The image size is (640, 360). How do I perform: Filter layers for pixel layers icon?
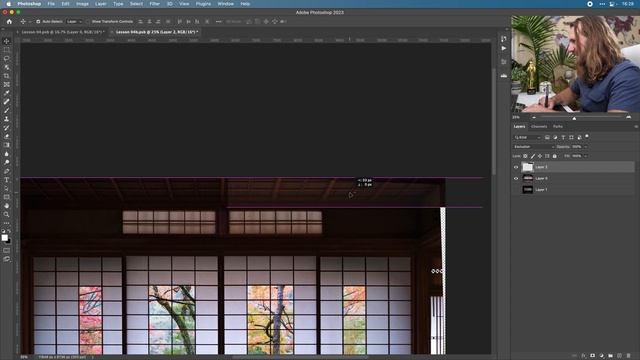pos(547,138)
